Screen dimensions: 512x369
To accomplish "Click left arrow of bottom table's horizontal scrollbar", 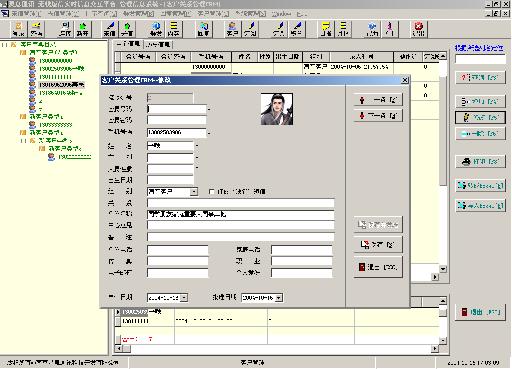I will click(118, 349).
